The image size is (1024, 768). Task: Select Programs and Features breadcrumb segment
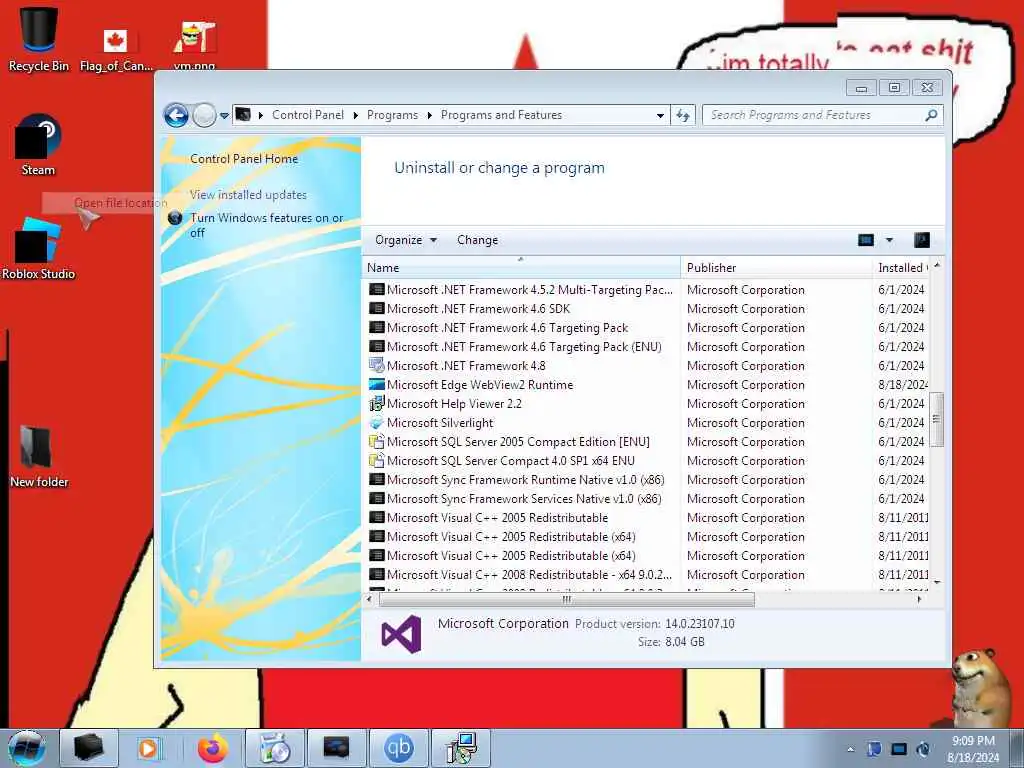pos(501,115)
